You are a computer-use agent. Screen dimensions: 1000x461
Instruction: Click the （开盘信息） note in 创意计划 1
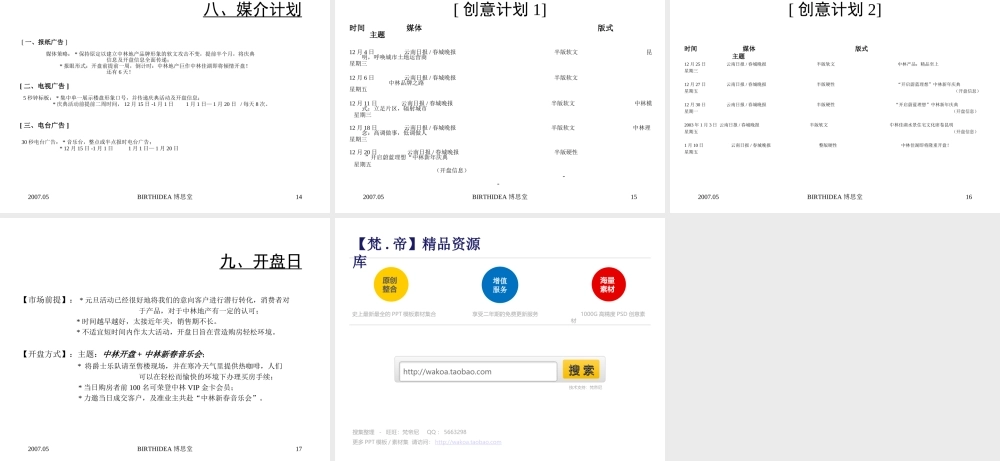(452, 170)
